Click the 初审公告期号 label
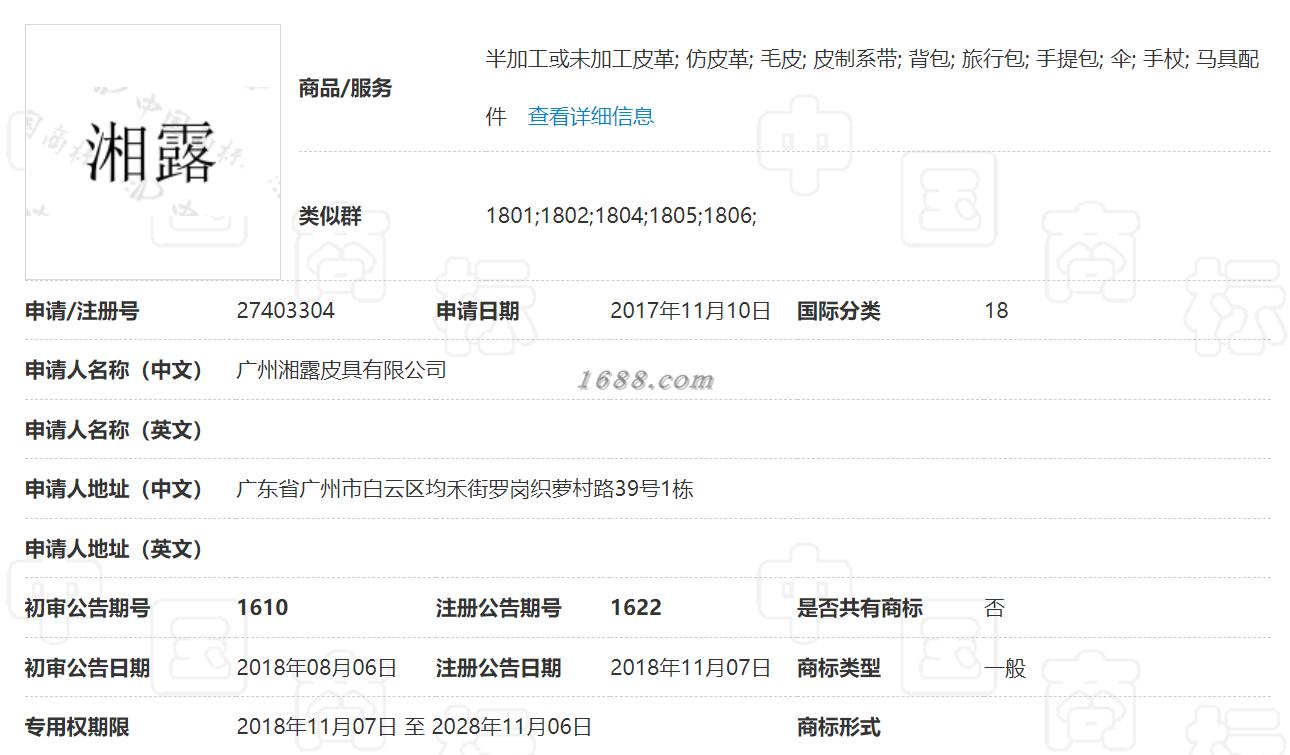This screenshot has width=1290, height=755. (87, 608)
